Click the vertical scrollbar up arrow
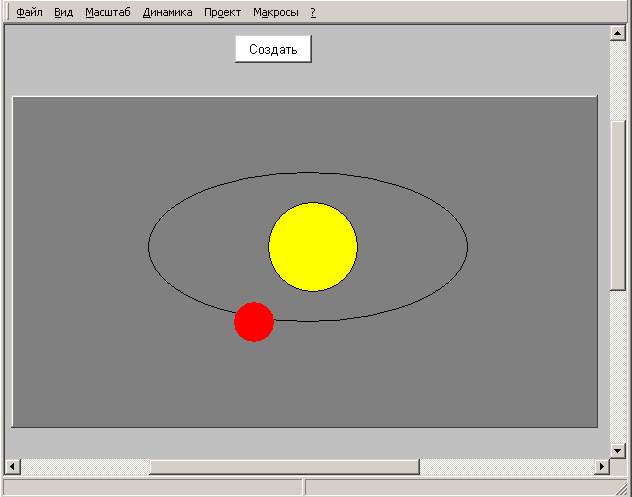 [x=617, y=33]
